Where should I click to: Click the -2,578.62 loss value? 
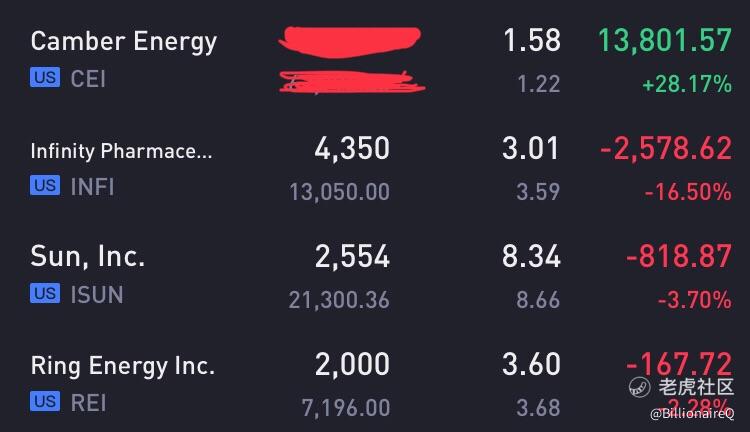point(666,148)
